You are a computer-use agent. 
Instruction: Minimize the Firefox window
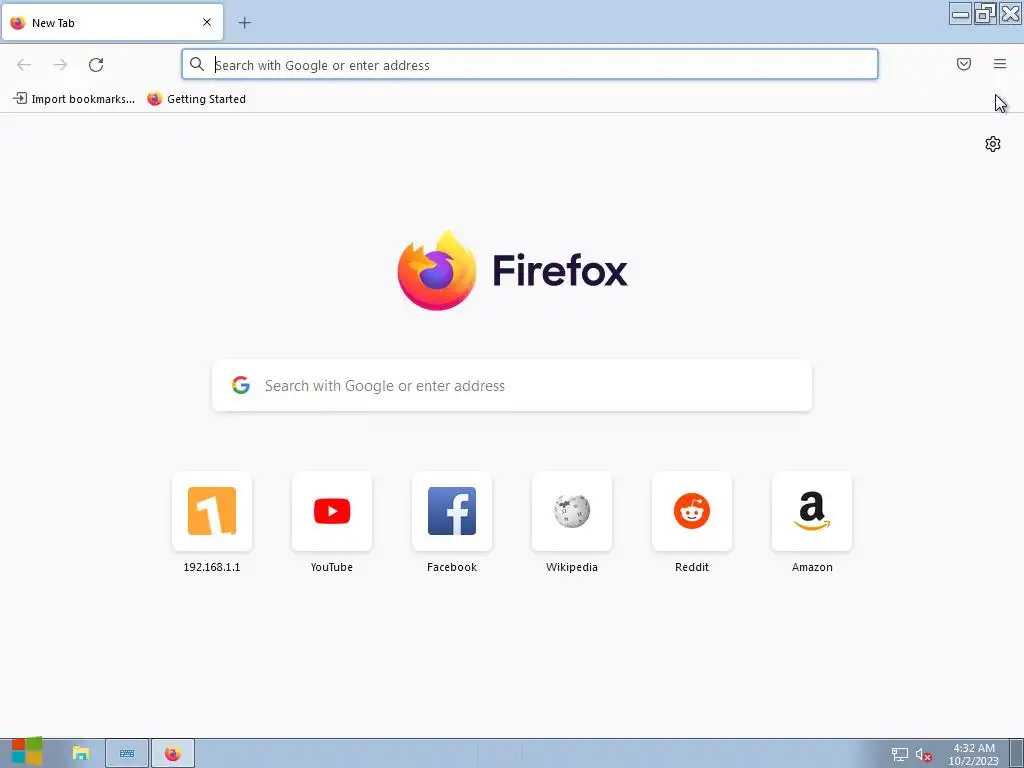pos(960,14)
